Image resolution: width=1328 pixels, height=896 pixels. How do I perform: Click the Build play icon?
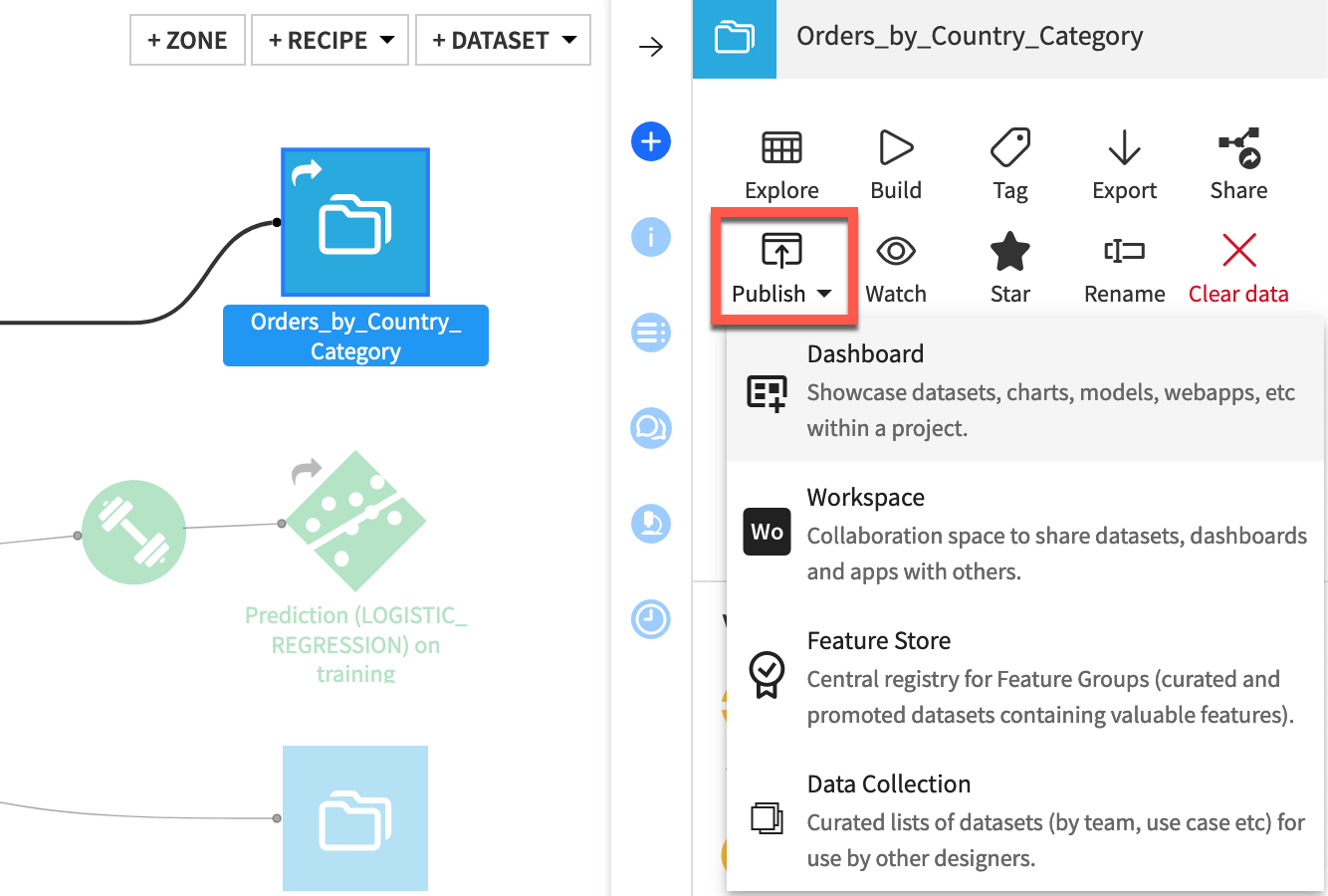pyautogui.click(x=896, y=147)
